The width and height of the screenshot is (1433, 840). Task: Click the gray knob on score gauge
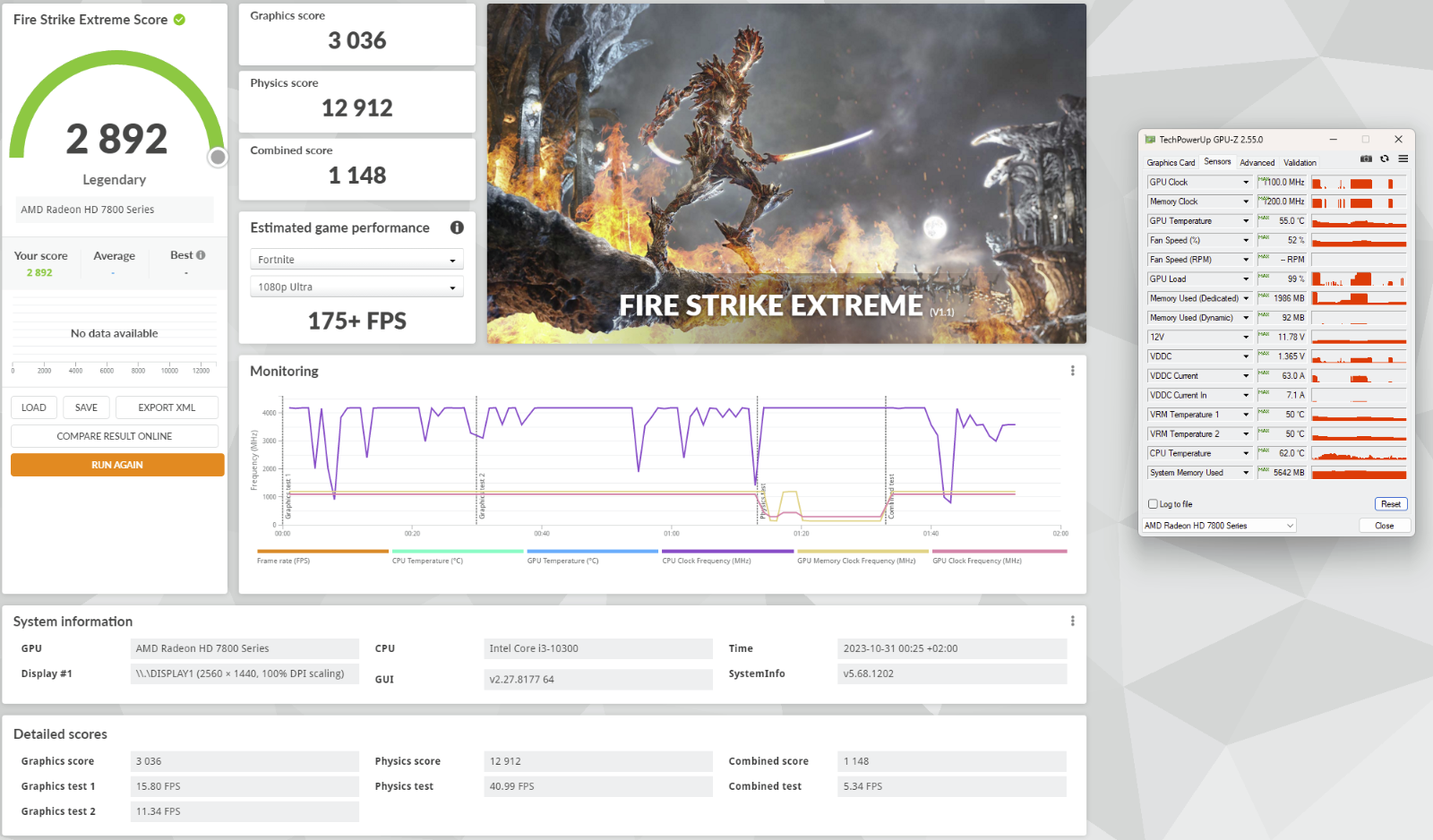(x=218, y=158)
